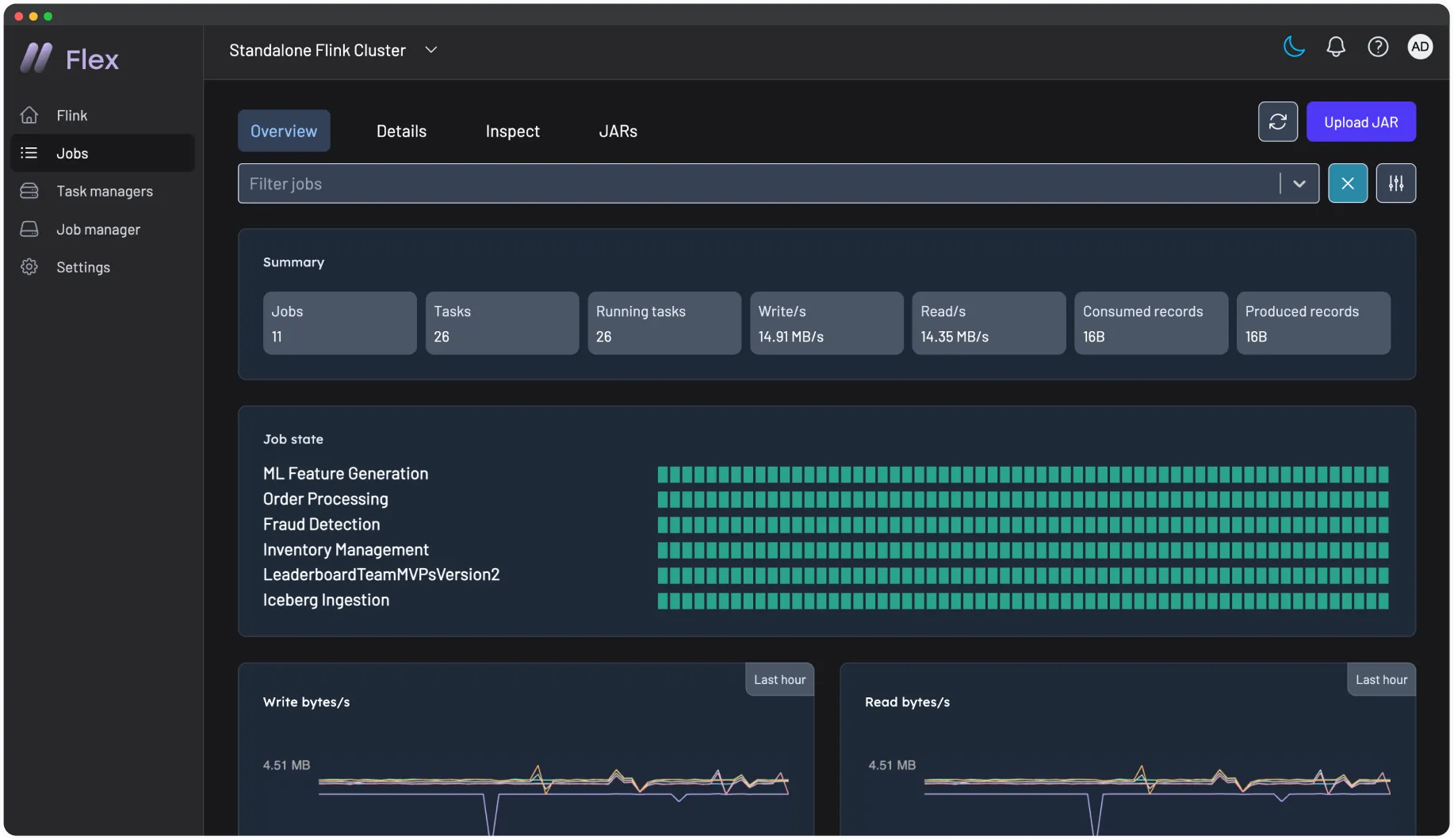Open the filter settings sliders icon
1454x840 pixels.
coord(1395,184)
